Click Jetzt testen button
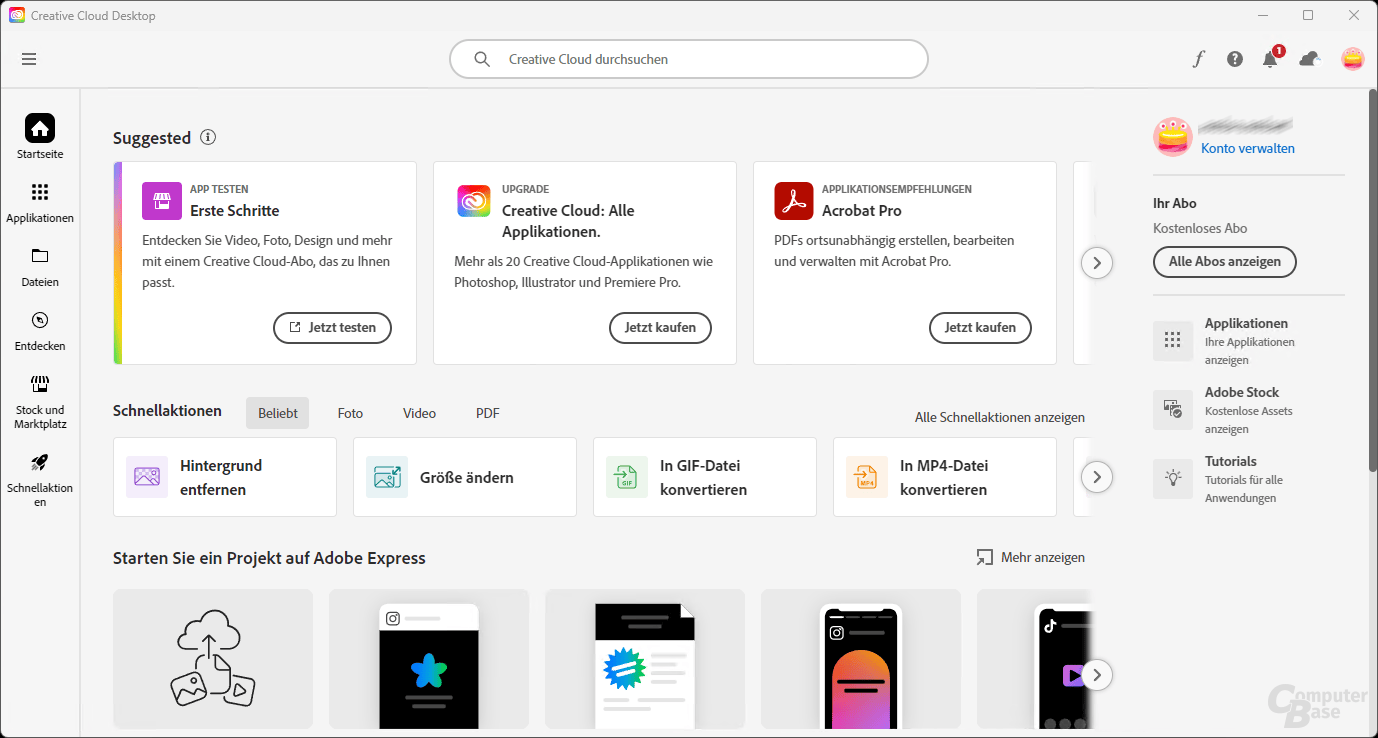Screen dimensions: 1378x738 pos(332,327)
